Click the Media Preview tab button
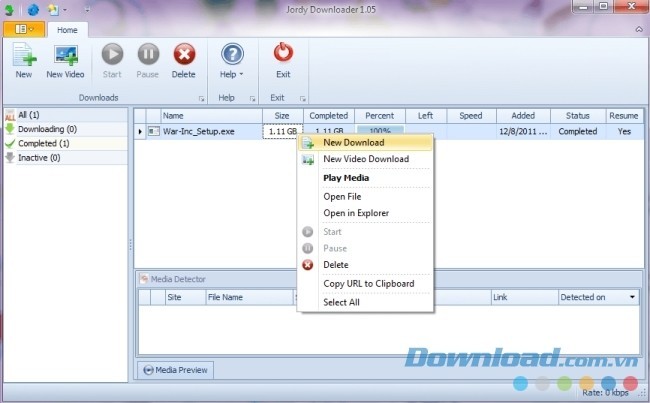This screenshot has height=403, width=650. 175,370
